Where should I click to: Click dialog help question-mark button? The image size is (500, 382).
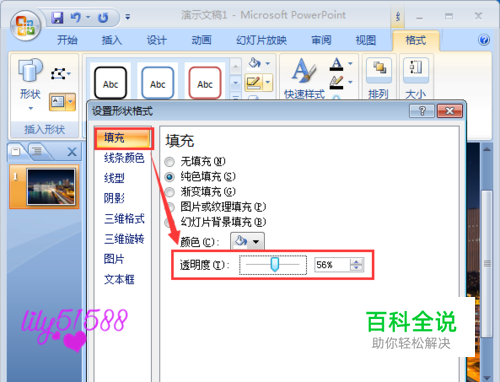tap(422, 111)
